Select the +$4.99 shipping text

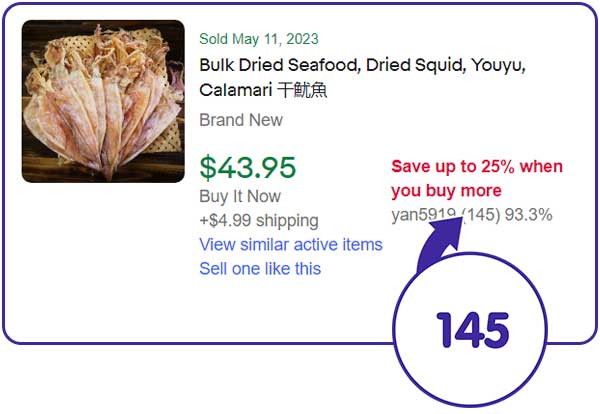coord(259,220)
